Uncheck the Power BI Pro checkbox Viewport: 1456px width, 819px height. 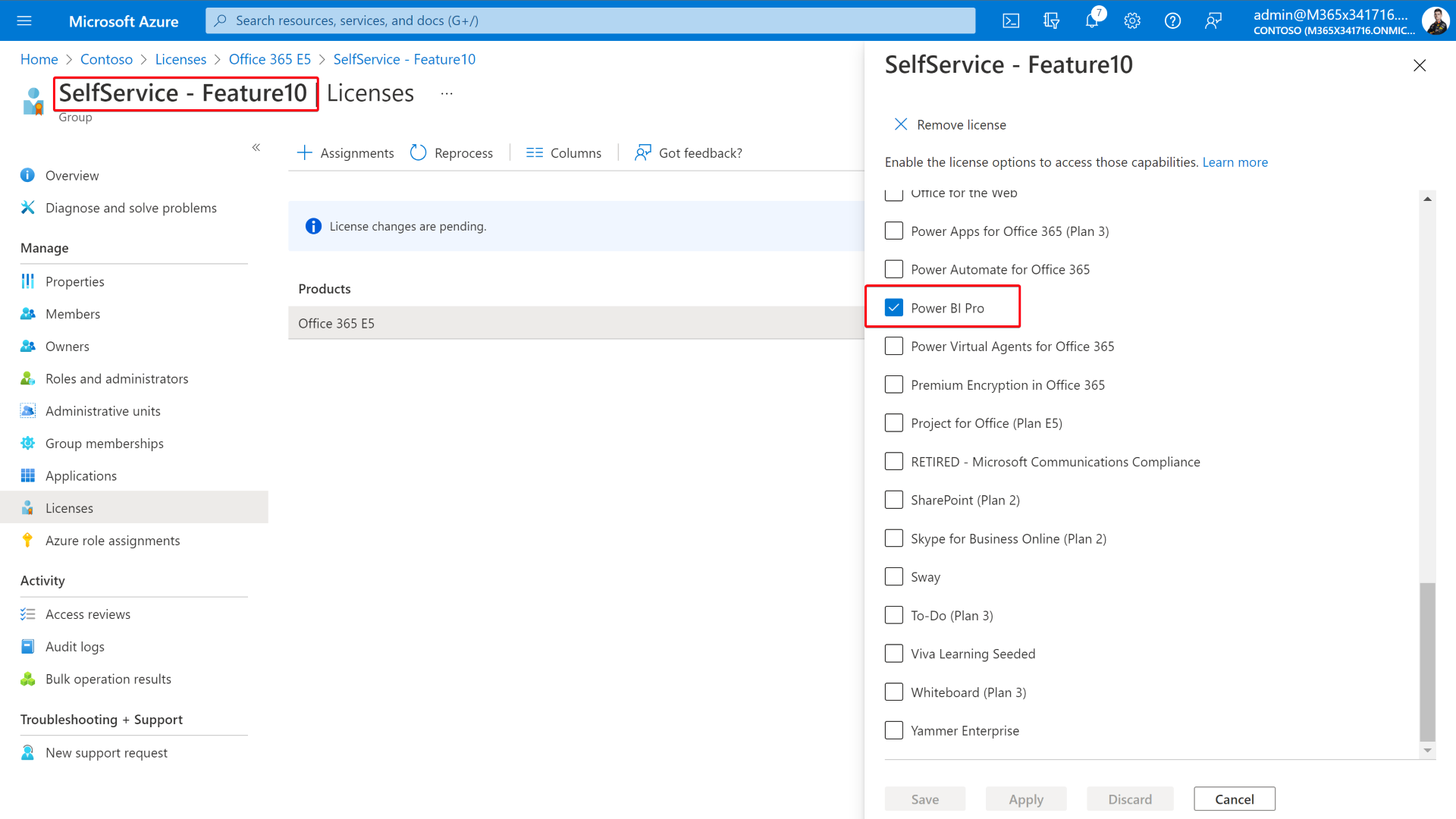[894, 307]
